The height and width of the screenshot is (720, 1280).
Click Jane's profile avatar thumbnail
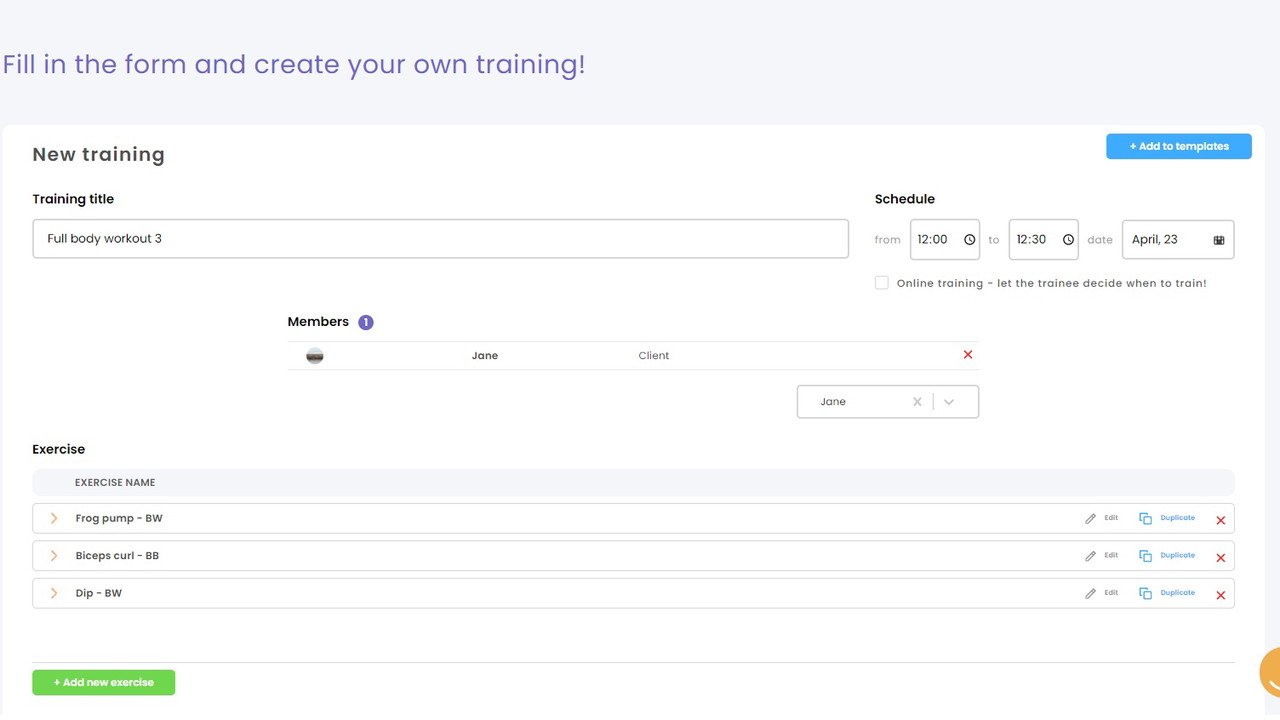point(315,356)
